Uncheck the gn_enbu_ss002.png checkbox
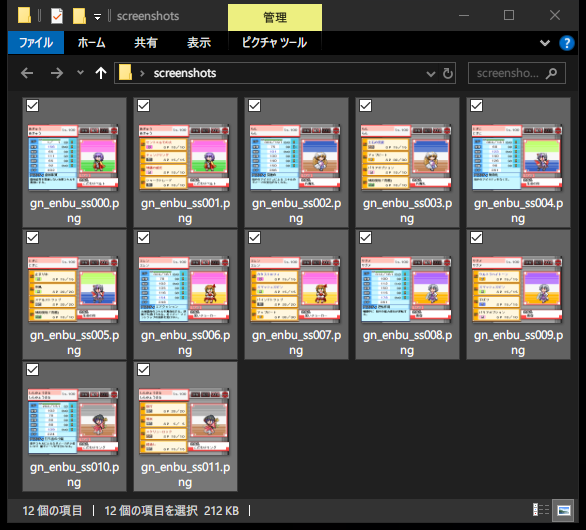 point(255,106)
